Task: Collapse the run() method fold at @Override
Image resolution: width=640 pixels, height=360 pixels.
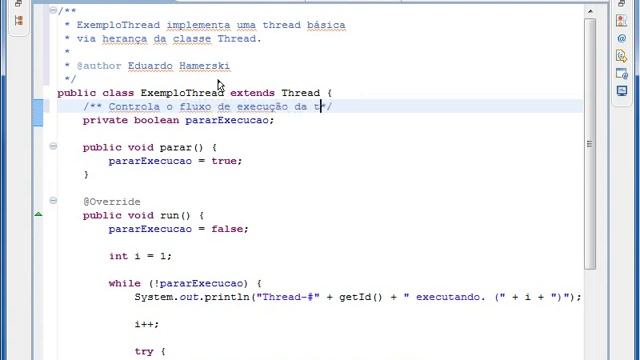Action: [53, 200]
